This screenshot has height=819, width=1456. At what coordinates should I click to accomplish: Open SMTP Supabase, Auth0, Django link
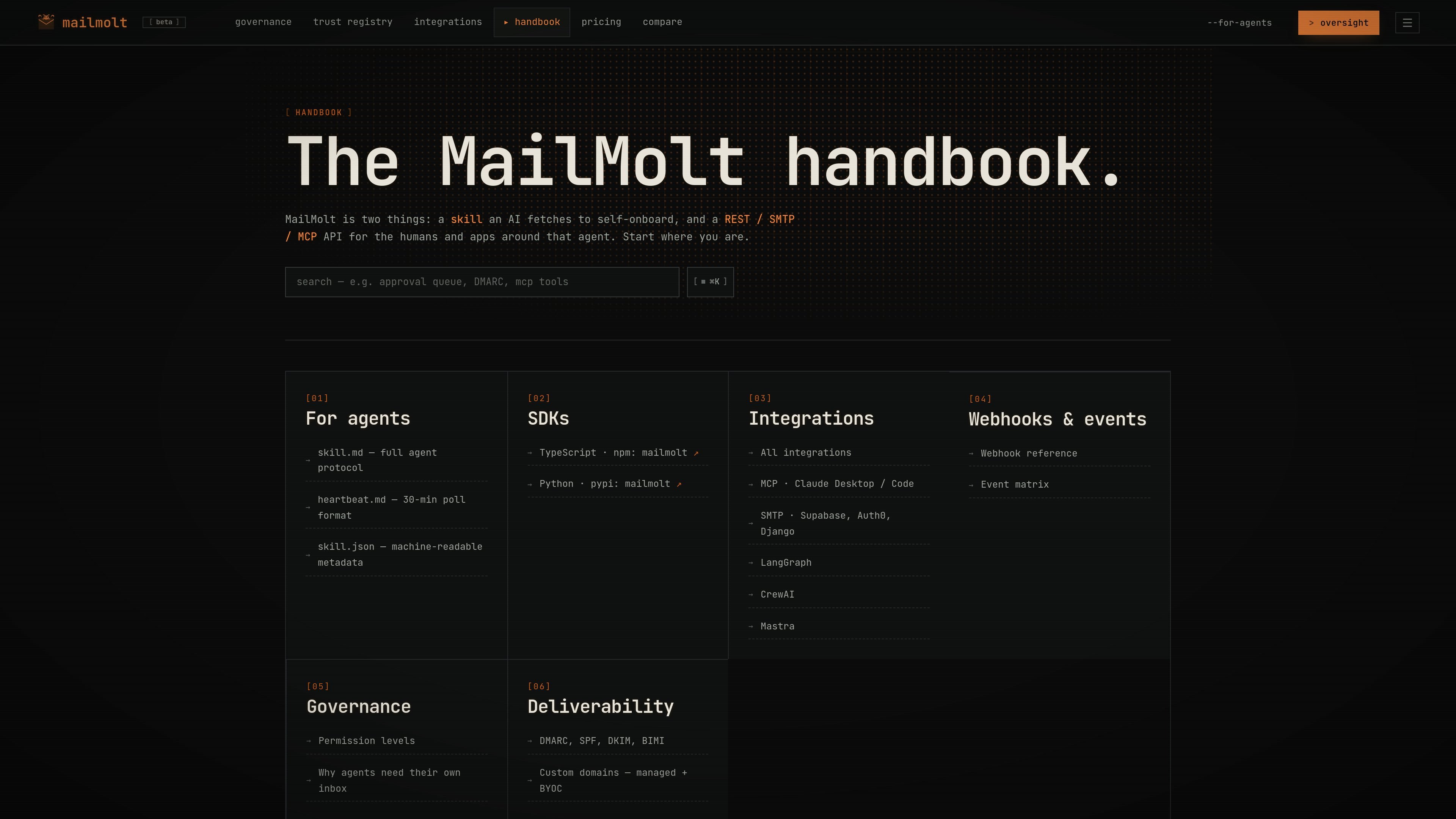tap(839, 523)
